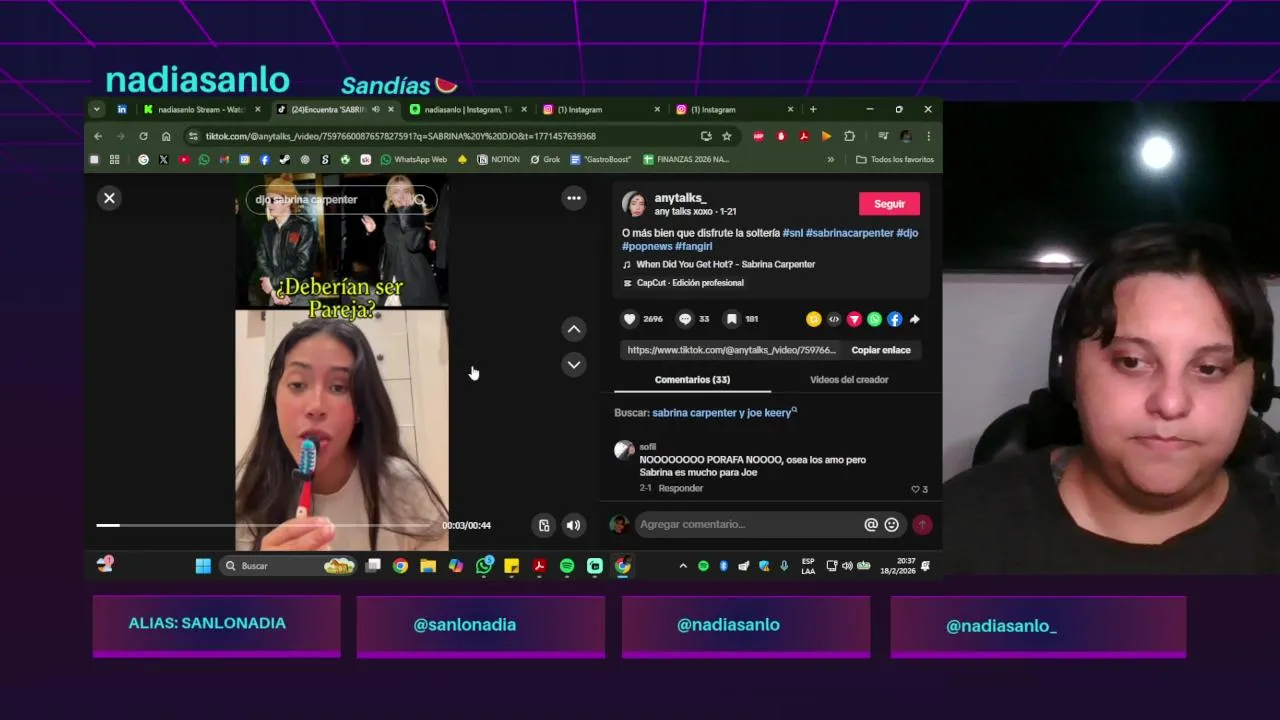1280x720 pixels.
Task: Repost video with yellow repost icon
Action: tap(814, 319)
